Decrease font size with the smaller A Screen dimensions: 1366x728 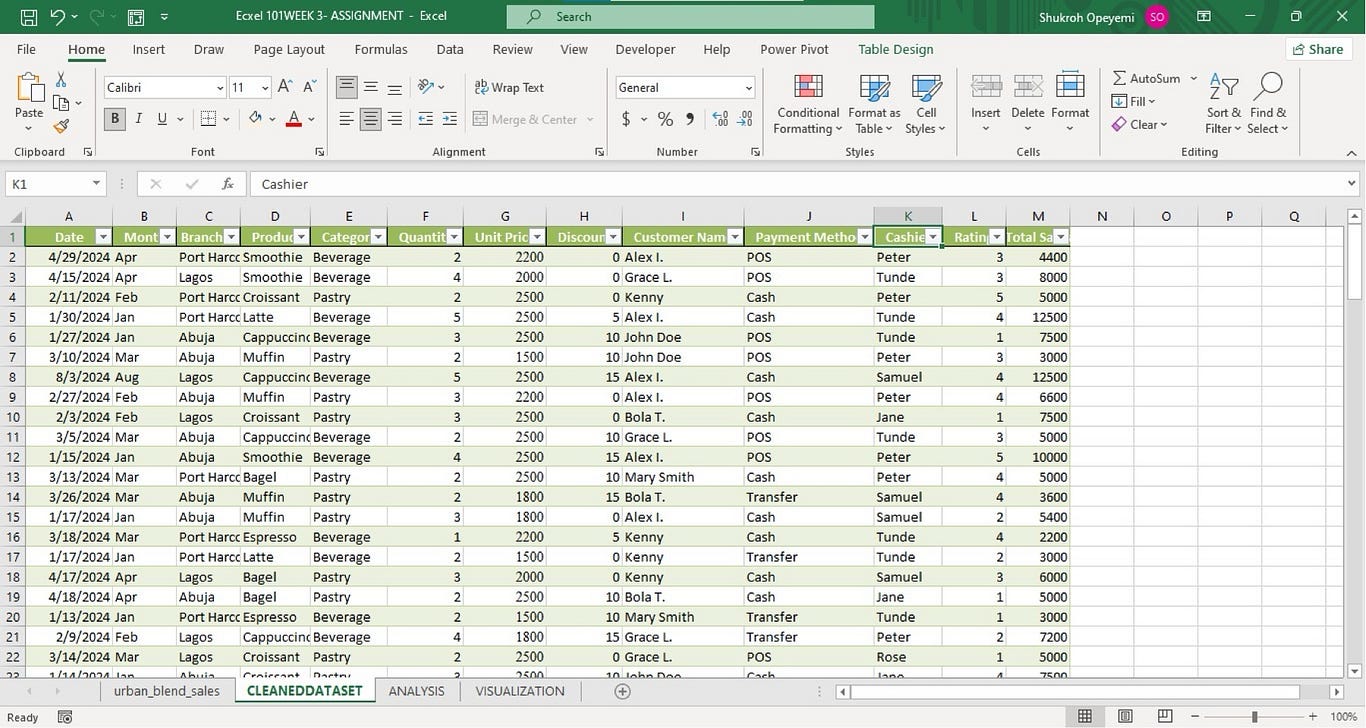311,87
